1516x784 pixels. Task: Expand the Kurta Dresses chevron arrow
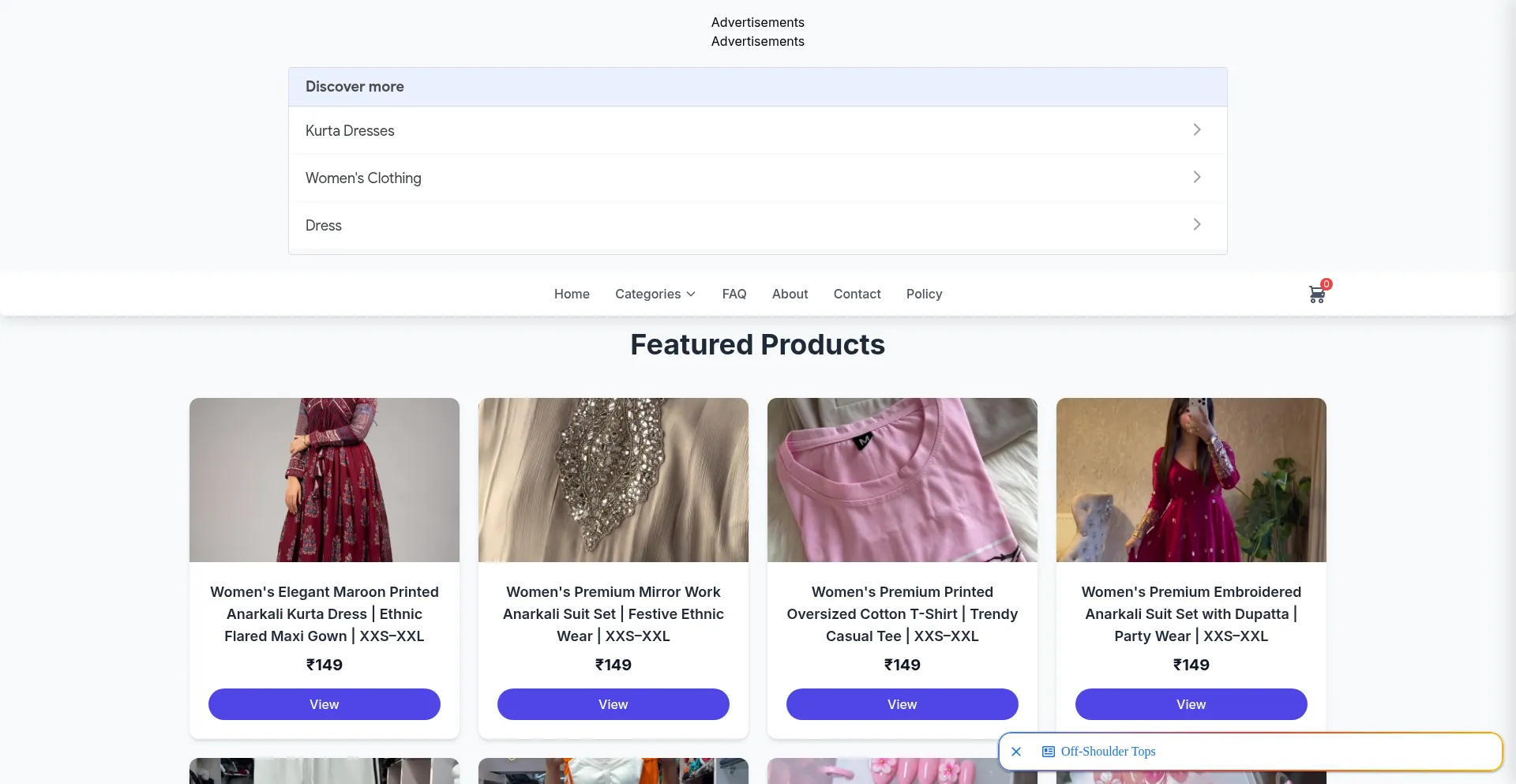[x=1197, y=129]
